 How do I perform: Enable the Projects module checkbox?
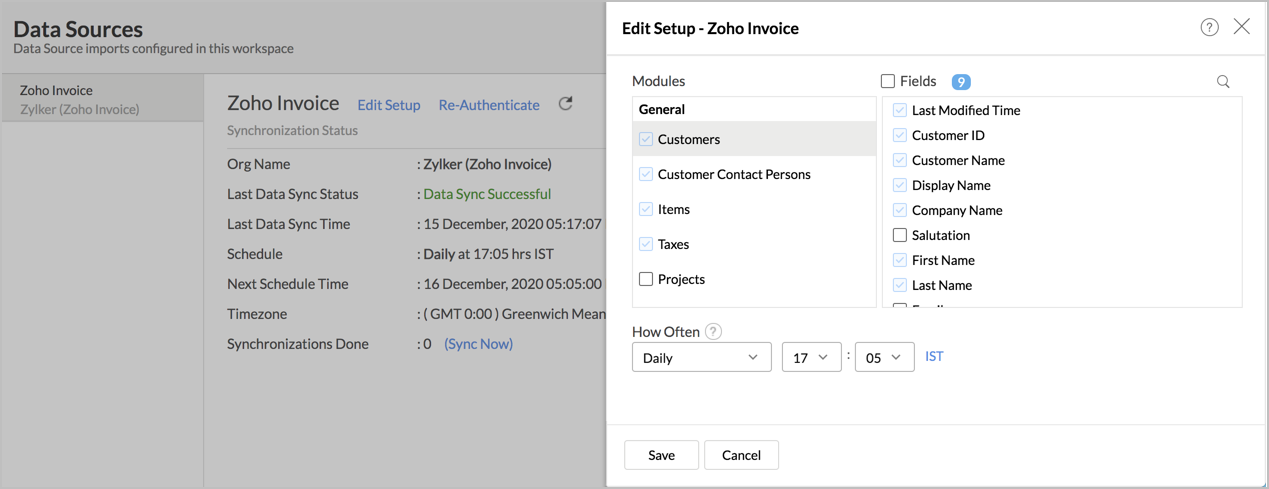(646, 279)
